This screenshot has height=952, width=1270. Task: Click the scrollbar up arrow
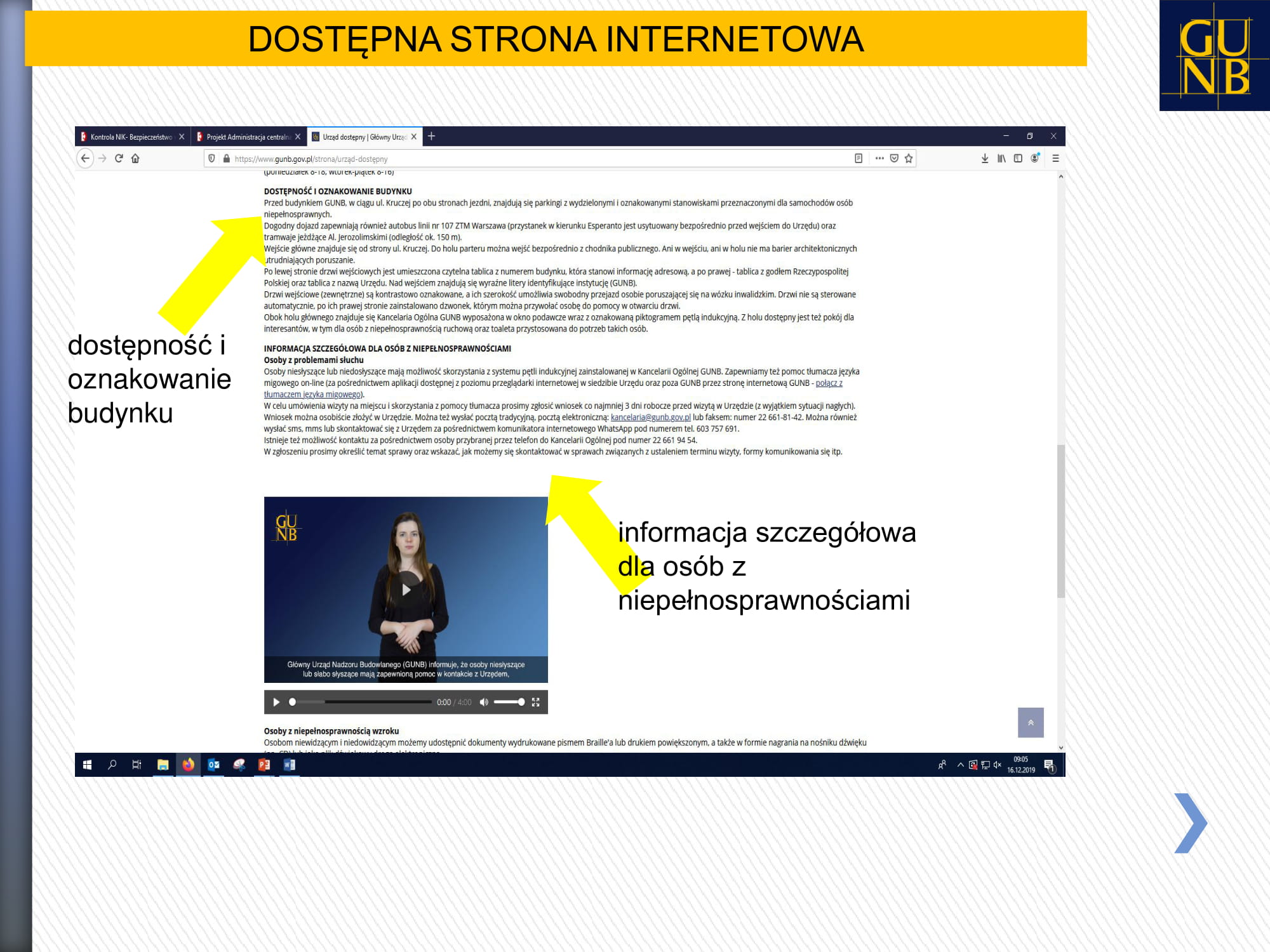[1060, 176]
